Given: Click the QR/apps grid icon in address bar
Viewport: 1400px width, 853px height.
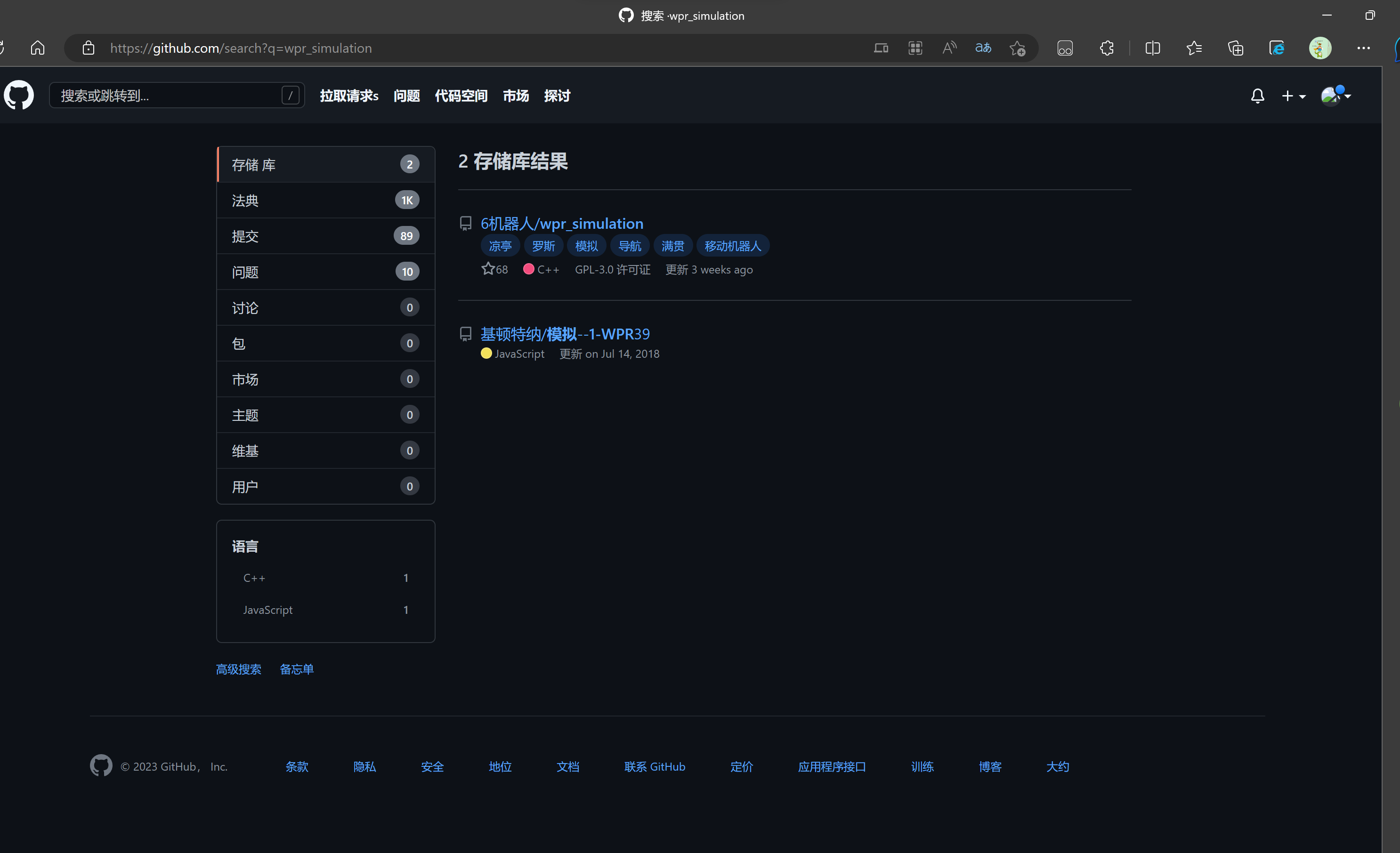Looking at the screenshot, I should [915, 48].
